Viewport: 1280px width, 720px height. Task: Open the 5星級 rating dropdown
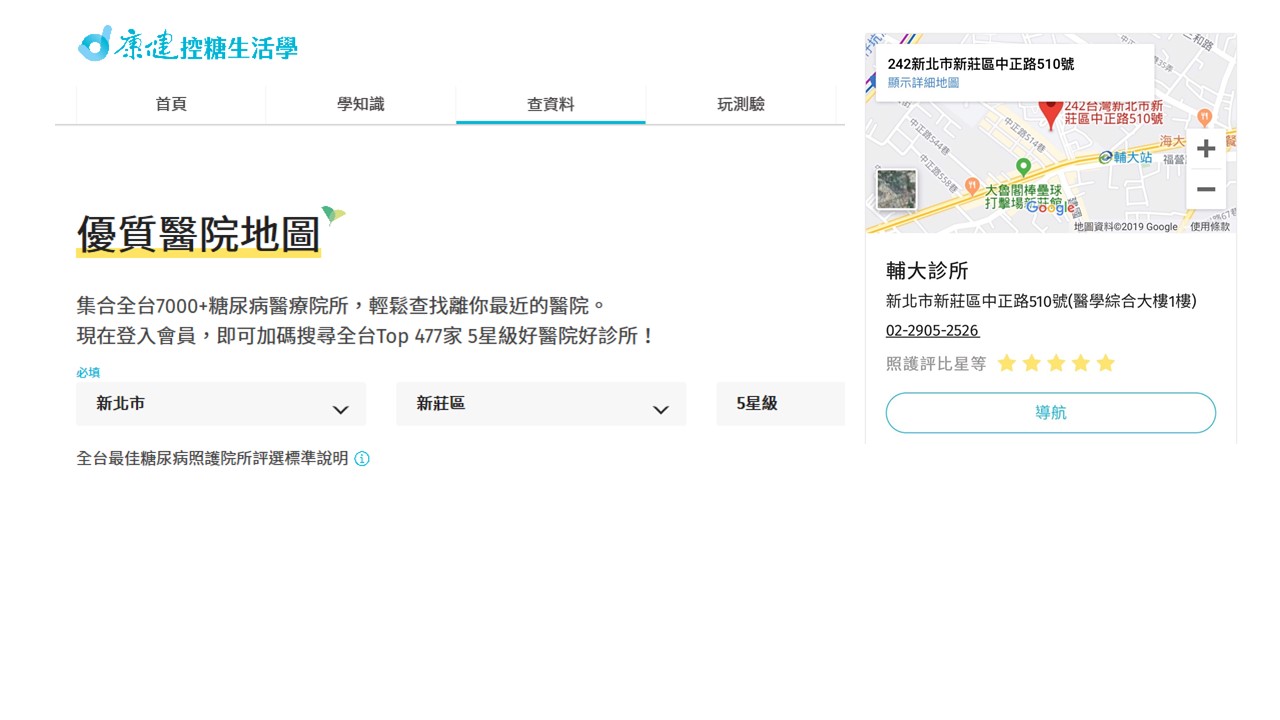coord(780,404)
